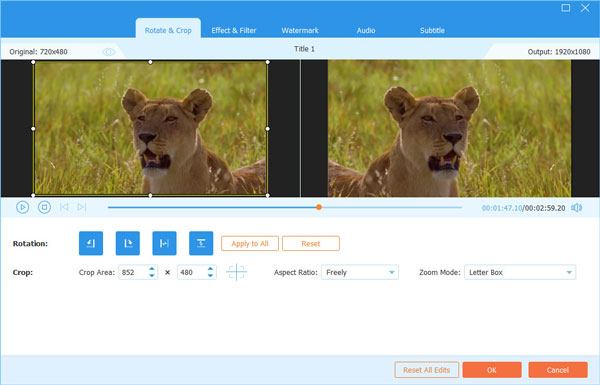Skip to the next frame
600x385 pixels.
pyautogui.click(x=82, y=207)
